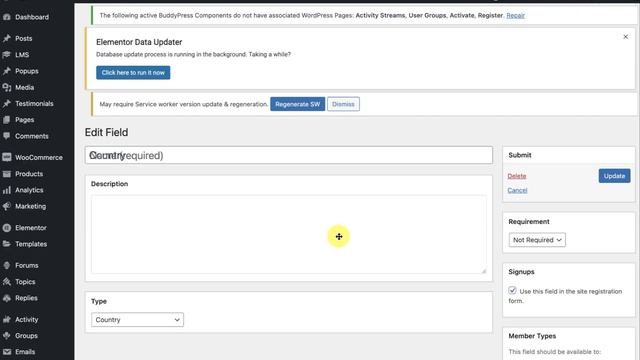Open Popups menu item
Screen dimensions: 640x360
tap(27, 71)
